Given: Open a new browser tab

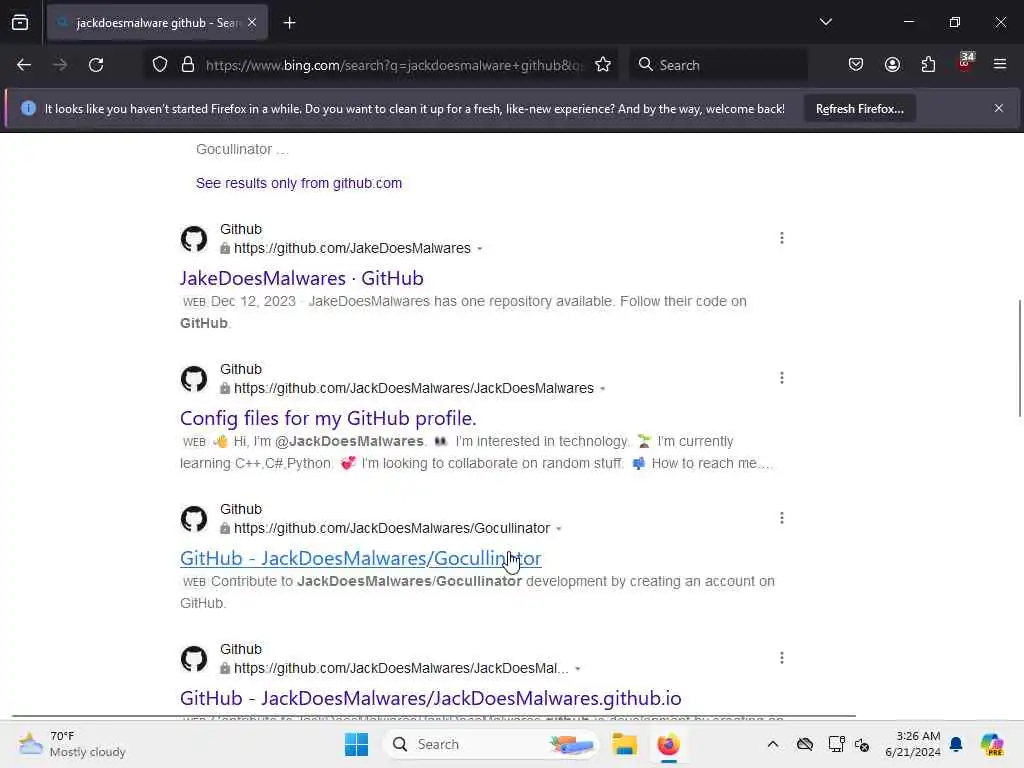Looking at the screenshot, I should tap(289, 23).
